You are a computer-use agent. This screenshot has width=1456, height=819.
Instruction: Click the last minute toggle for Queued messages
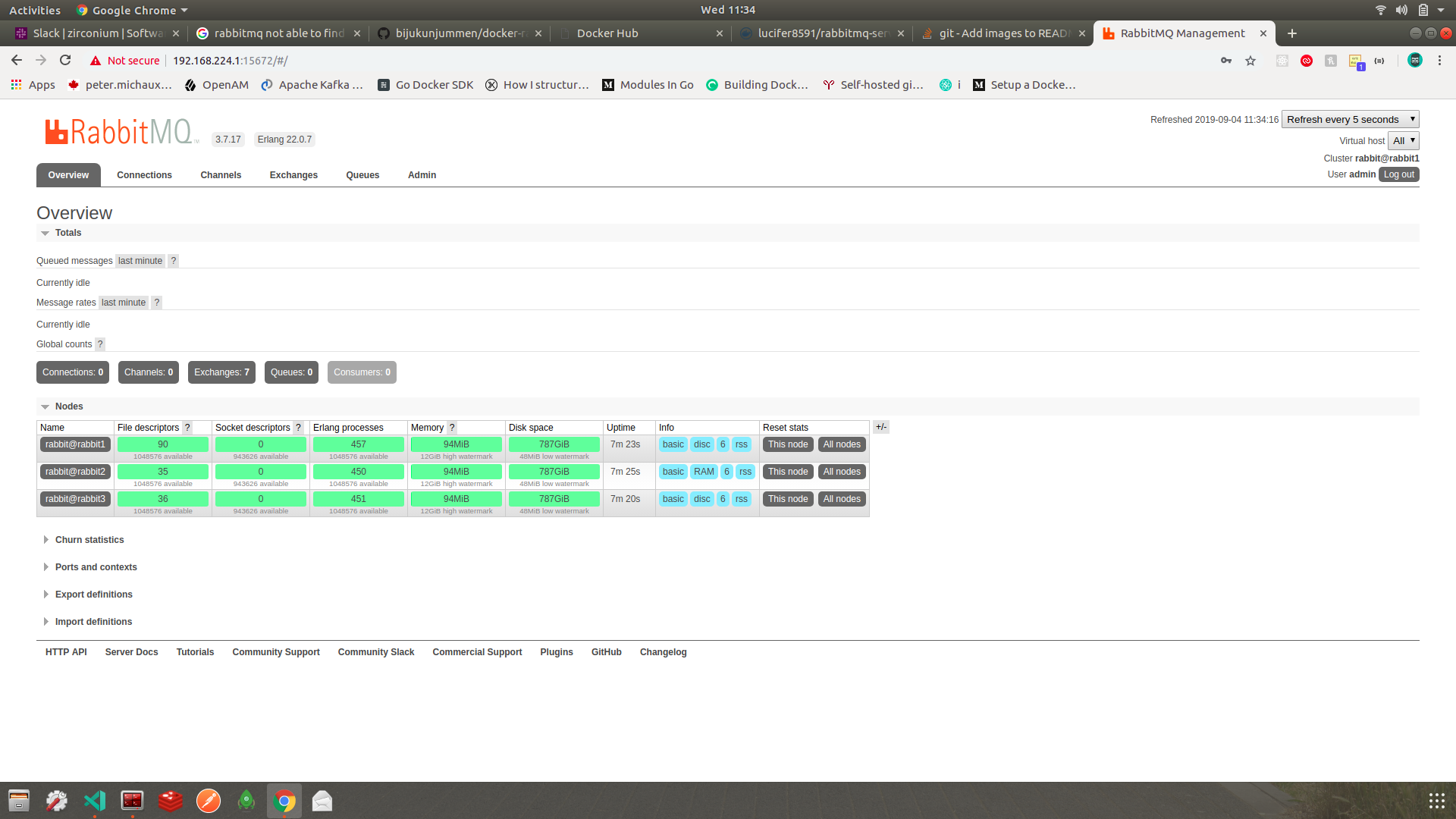(140, 261)
